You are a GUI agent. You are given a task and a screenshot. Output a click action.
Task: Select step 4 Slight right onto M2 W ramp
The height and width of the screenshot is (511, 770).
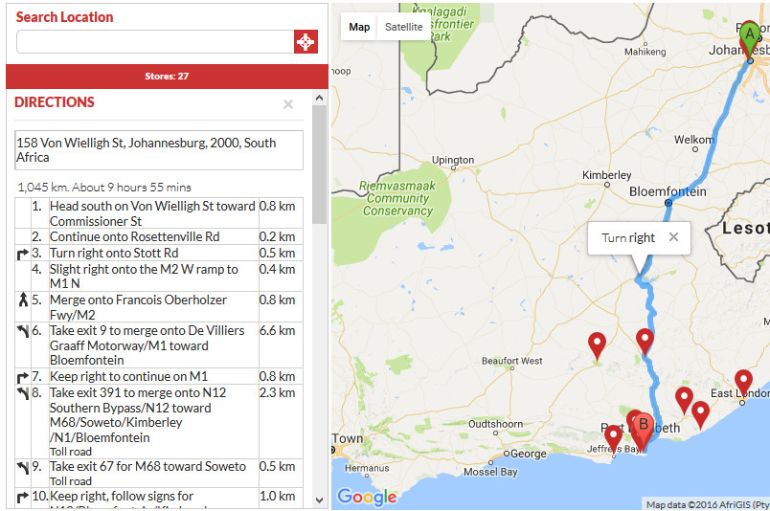click(159, 276)
